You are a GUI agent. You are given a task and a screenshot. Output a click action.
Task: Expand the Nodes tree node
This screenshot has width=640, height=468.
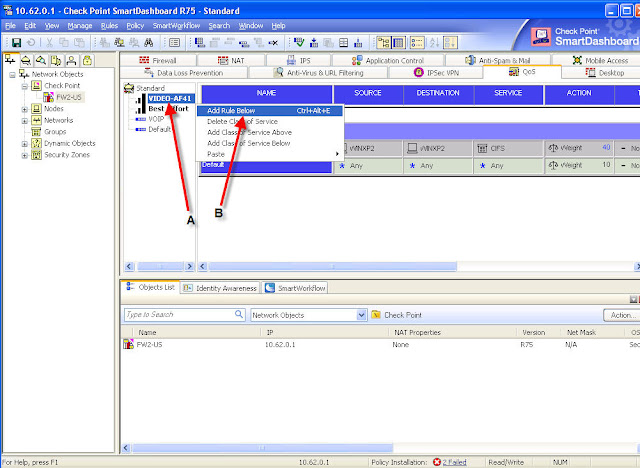(x=24, y=109)
